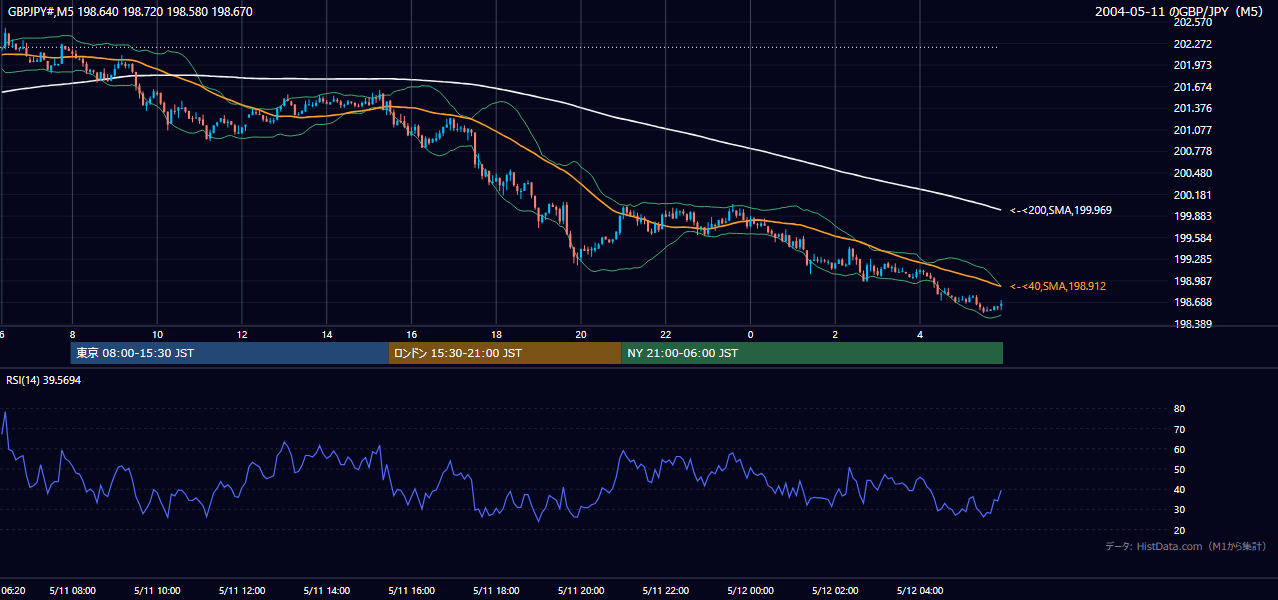The image size is (1278, 600).
Task: Click the 40,SMA,198.912 indicator label
Action: point(1058,286)
